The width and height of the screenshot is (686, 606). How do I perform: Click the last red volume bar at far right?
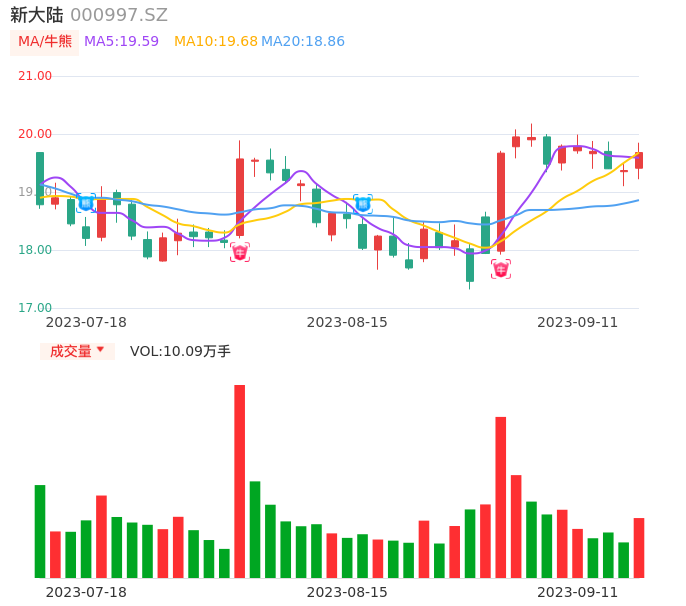click(639, 547)
